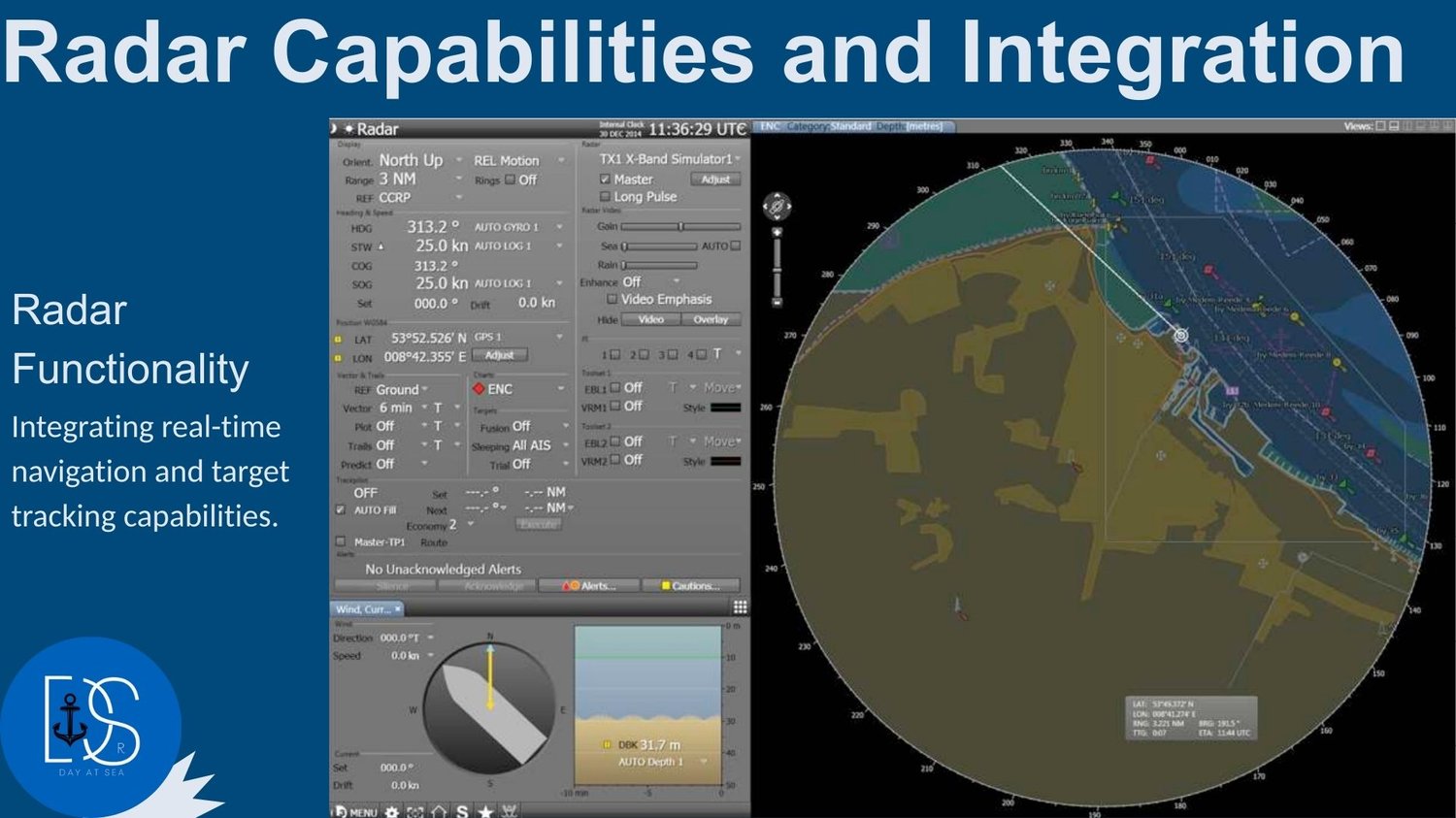Click the yellow LAT status indicator
Image resolution: width=1456 pixels, height=818 pixels.
tap(338, 340)
